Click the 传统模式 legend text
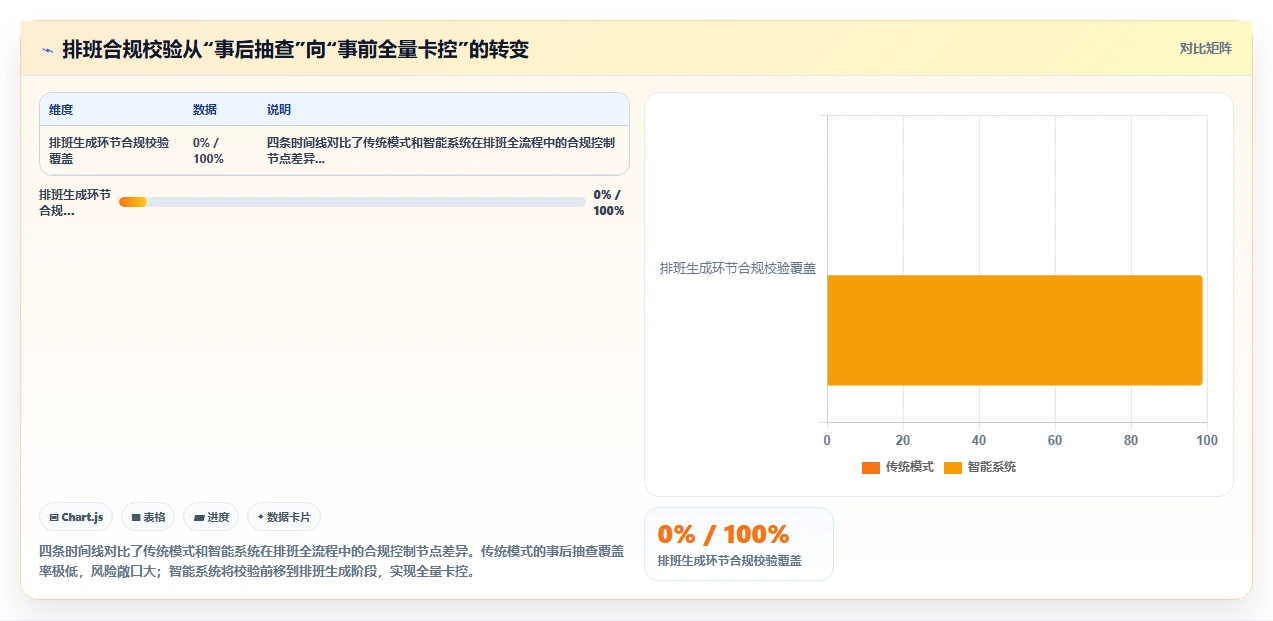The height and width of the screenshot is (621, 1273). point(909,468)
